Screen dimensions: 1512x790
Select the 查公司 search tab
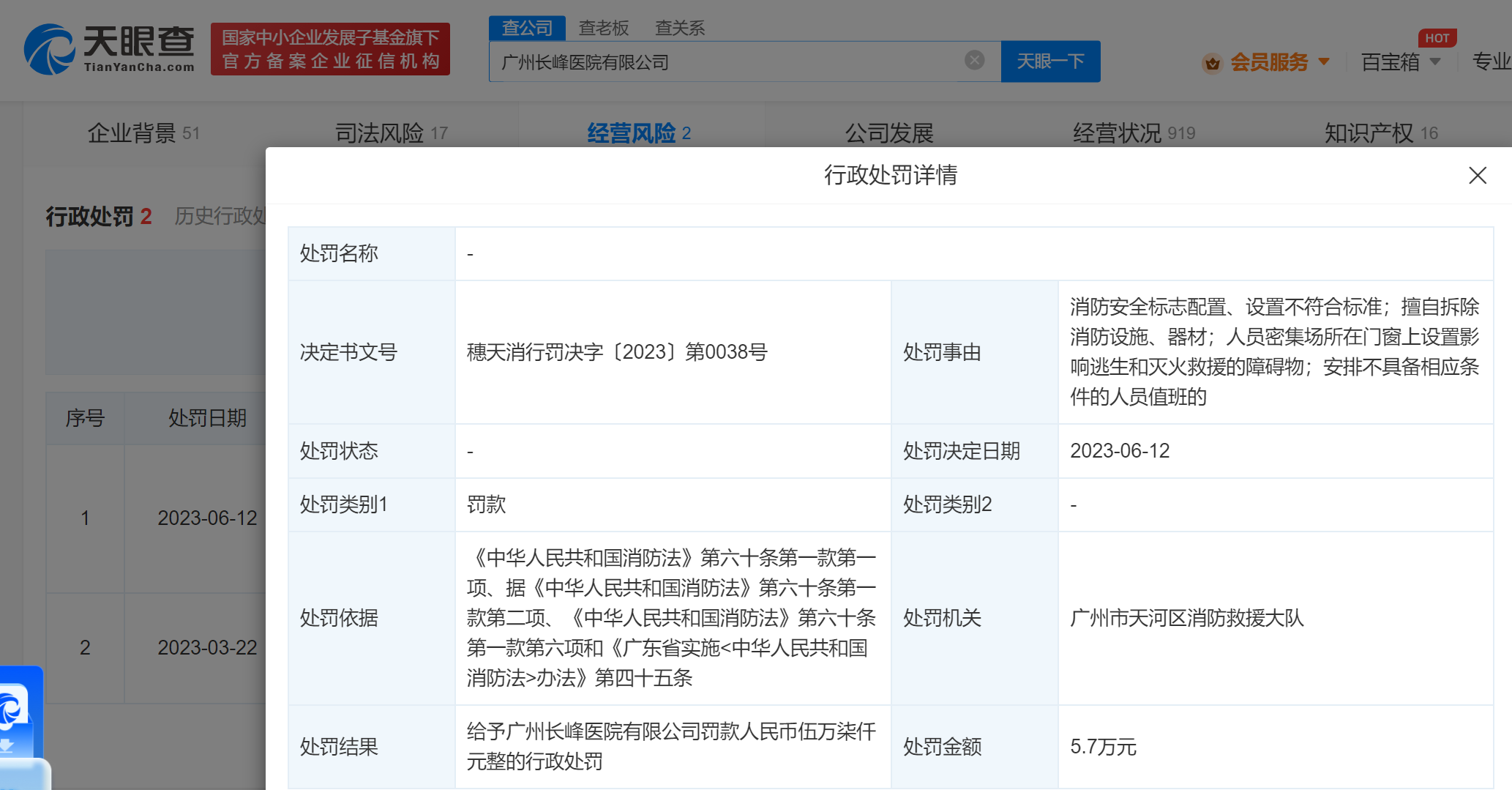(527, 28)
